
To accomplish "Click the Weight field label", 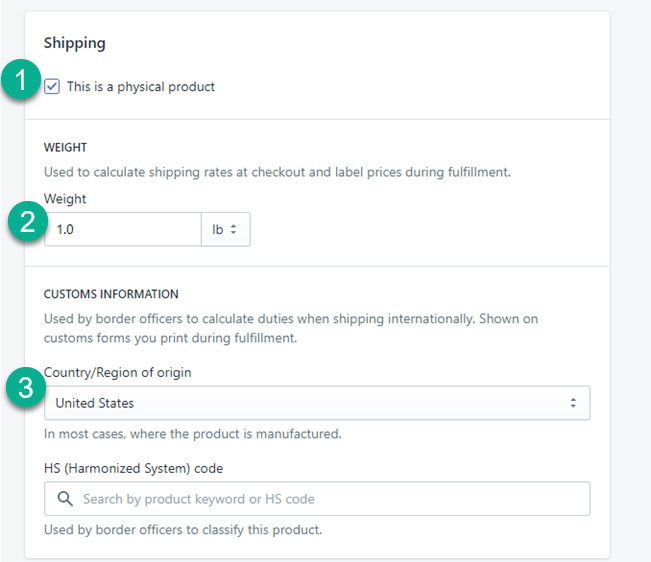I will (65, 199).
